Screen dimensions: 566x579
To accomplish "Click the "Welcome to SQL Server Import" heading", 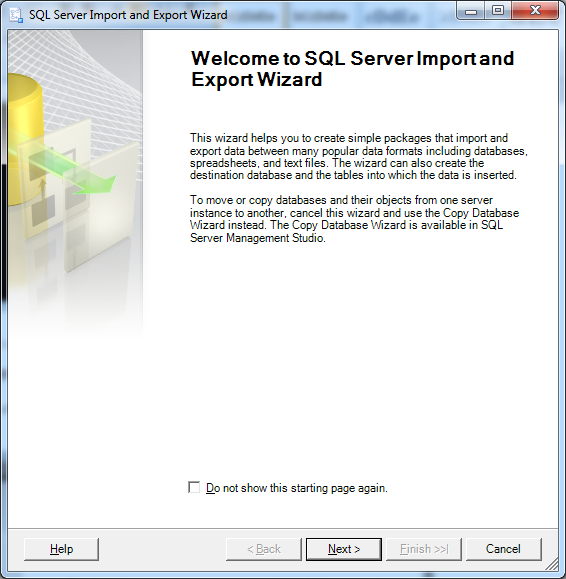I will (x=353, y=69).
